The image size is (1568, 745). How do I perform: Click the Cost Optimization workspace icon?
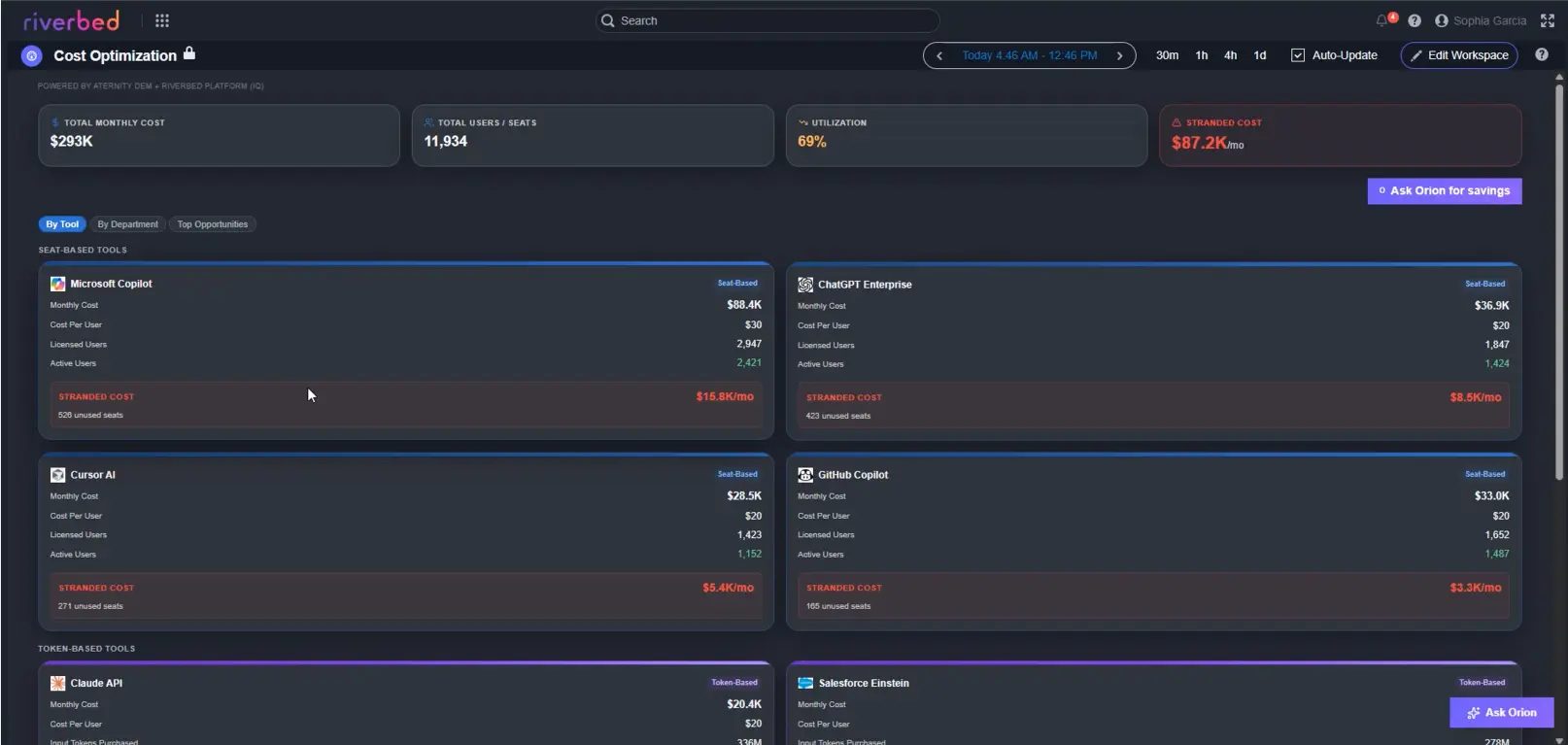click(32, 56)
